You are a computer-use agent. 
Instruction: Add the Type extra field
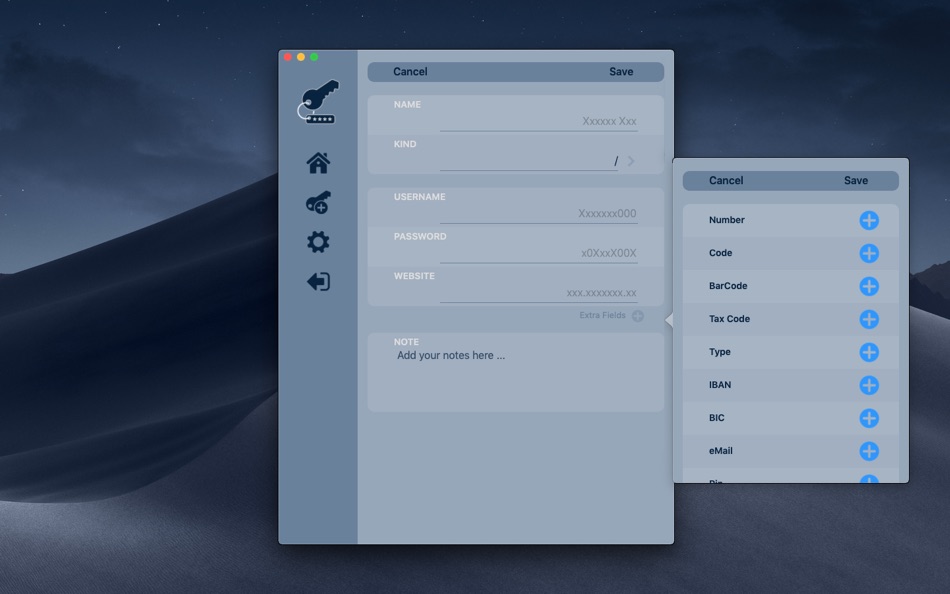coord(869,352)
